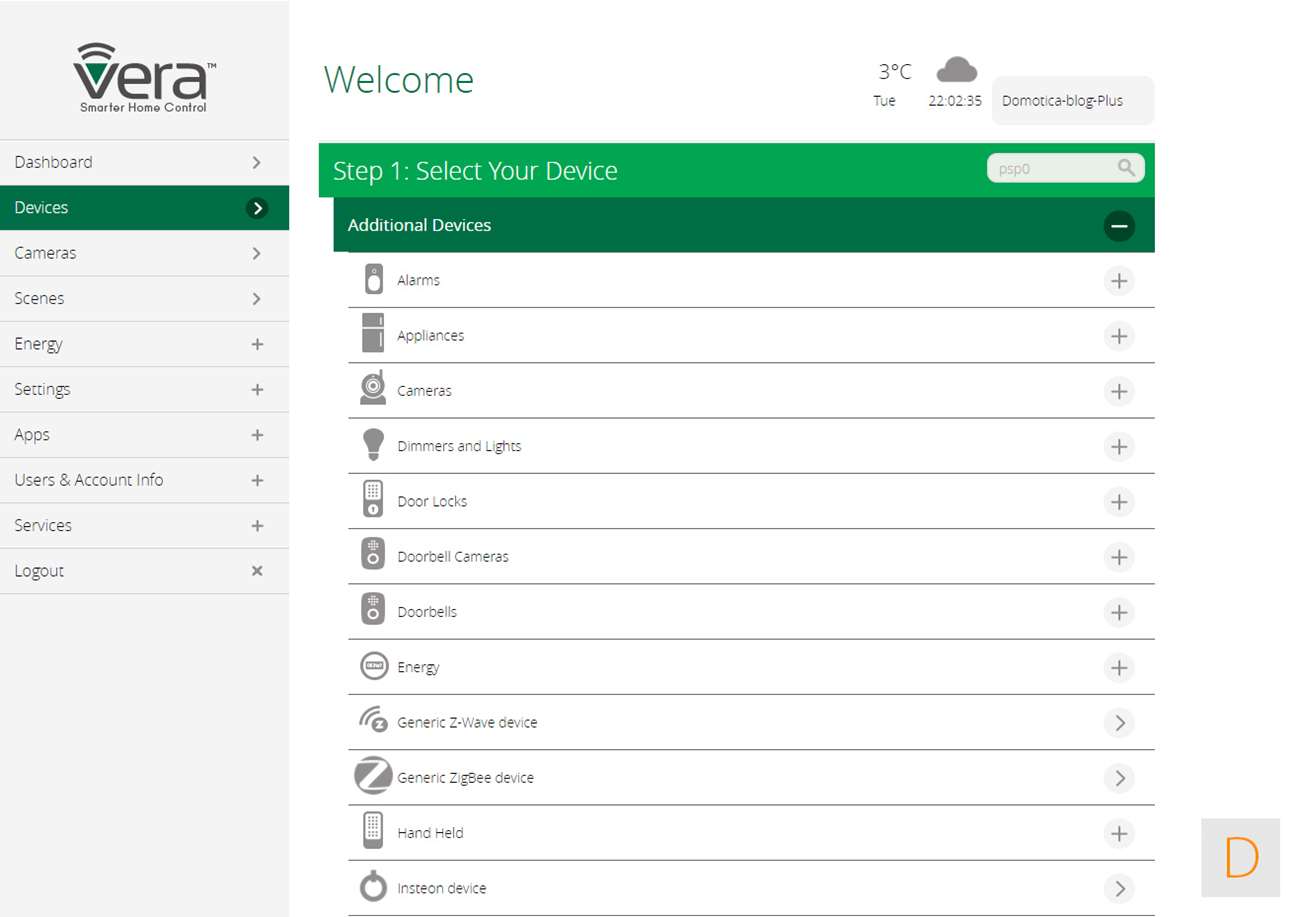1300x917 pixels.
Task: Focus the device search field
Action: click(x=1052, y=169)
